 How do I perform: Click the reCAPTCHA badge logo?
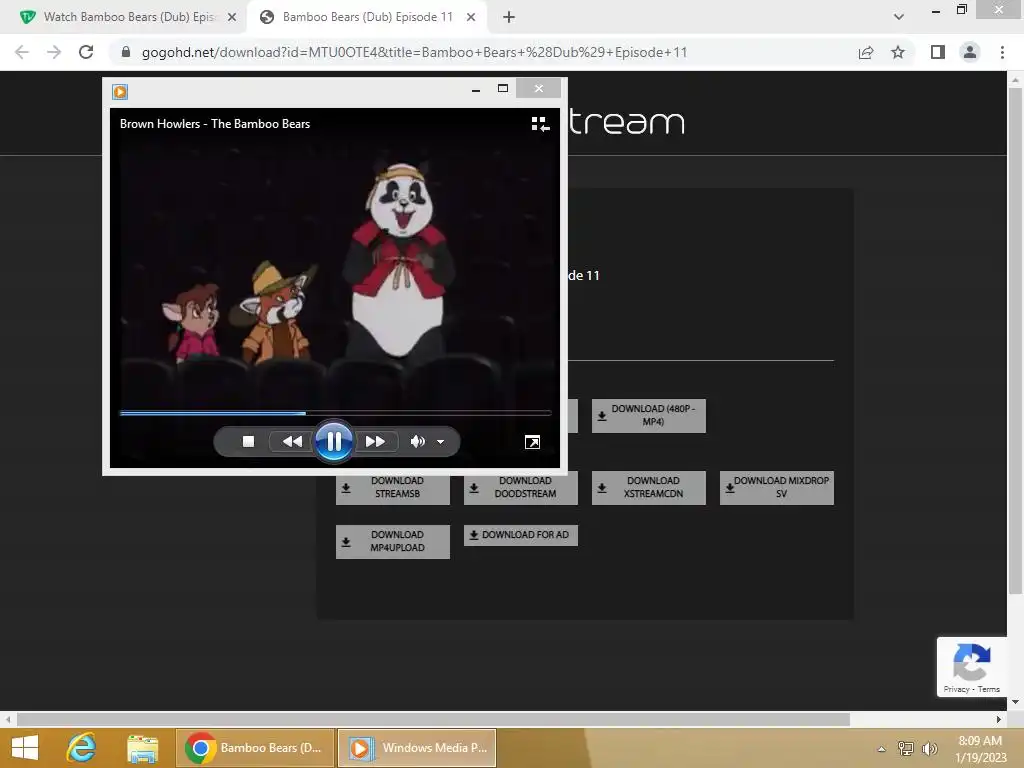pyautogui.click(x=972, y=662)
